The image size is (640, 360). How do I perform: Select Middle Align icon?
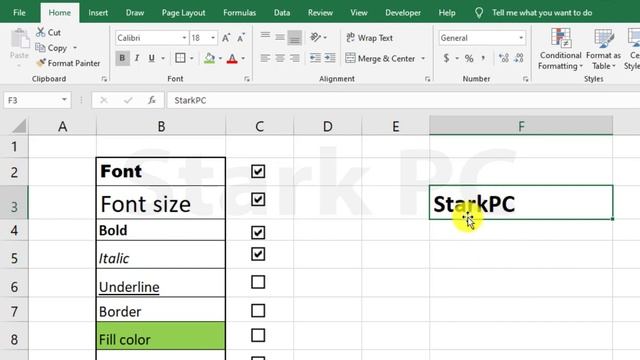[280, 37]
